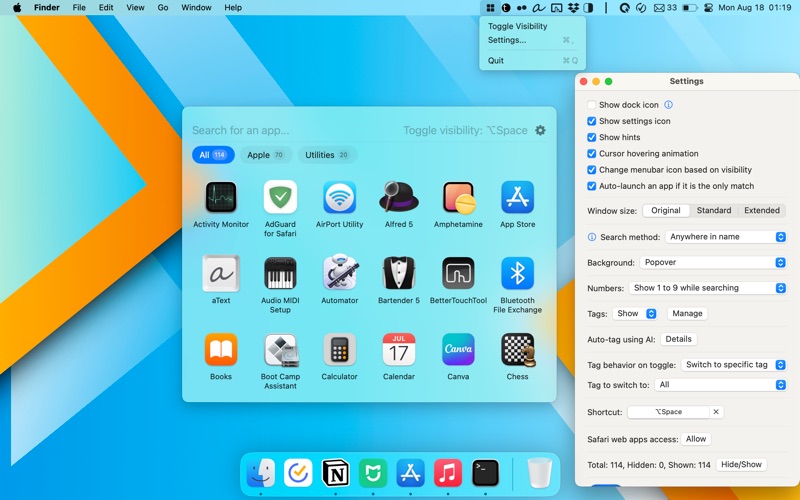Toggle Show hints checkbox
The height and width of the screenshot is (500, 800).
591,137
